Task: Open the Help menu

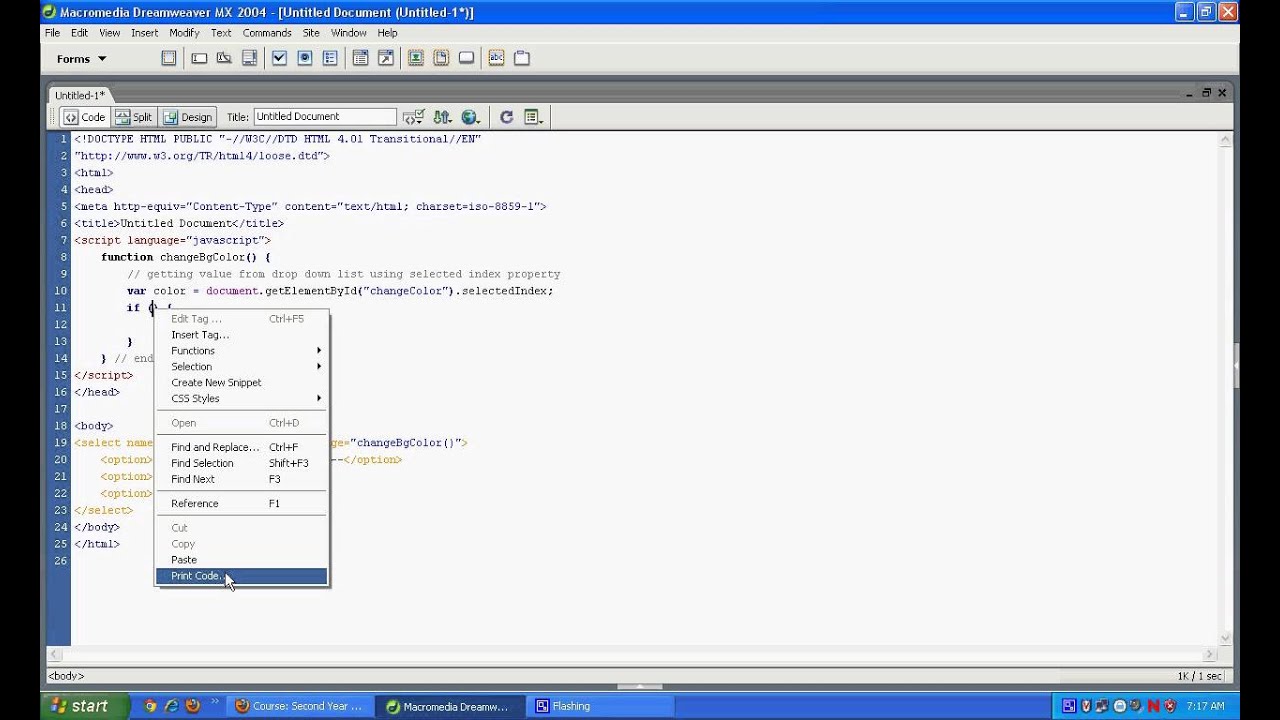Action: (387, 33)
